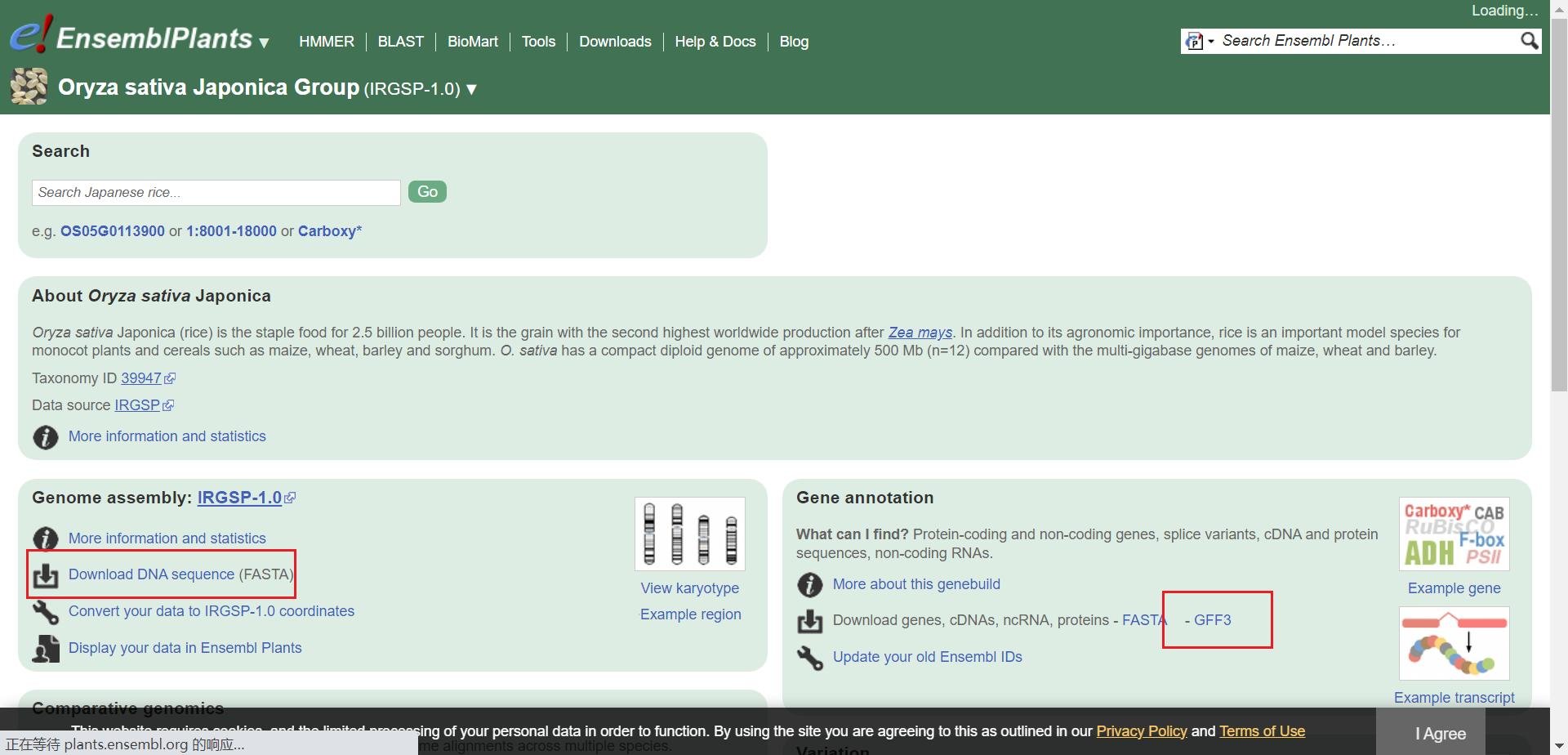Click the info icon under Gene annotation
Screen dimensions: 1568x755
[809, 585]
